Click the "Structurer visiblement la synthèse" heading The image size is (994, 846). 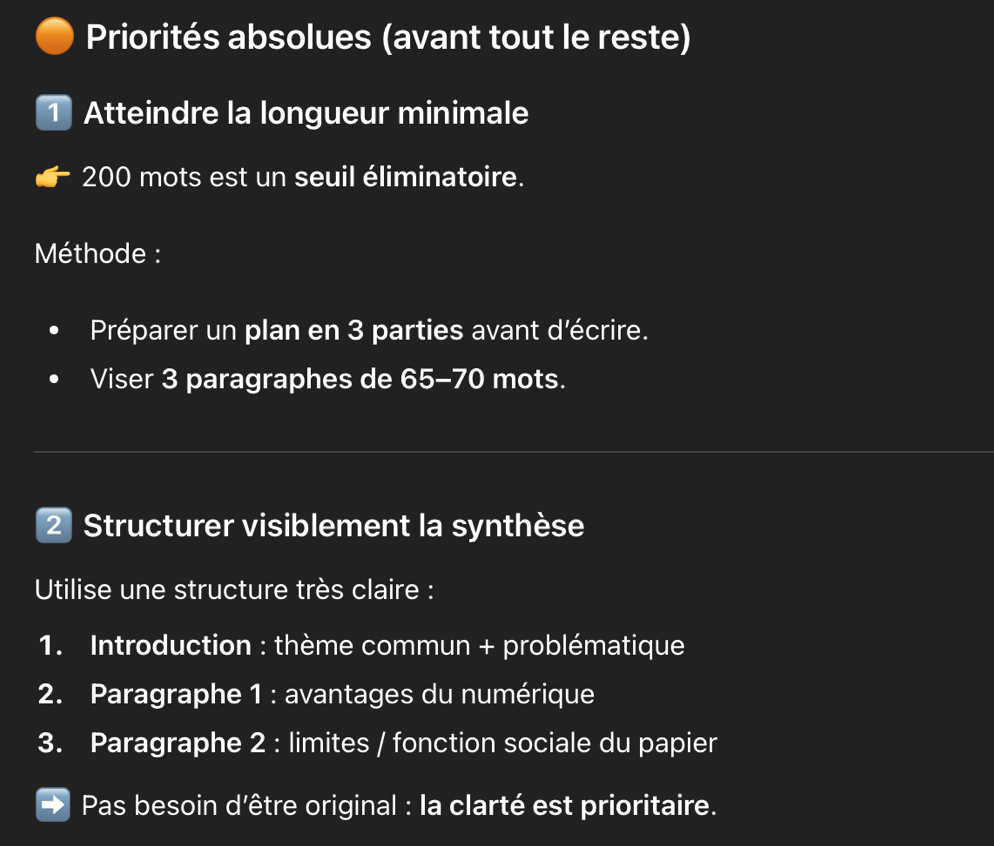333,526
